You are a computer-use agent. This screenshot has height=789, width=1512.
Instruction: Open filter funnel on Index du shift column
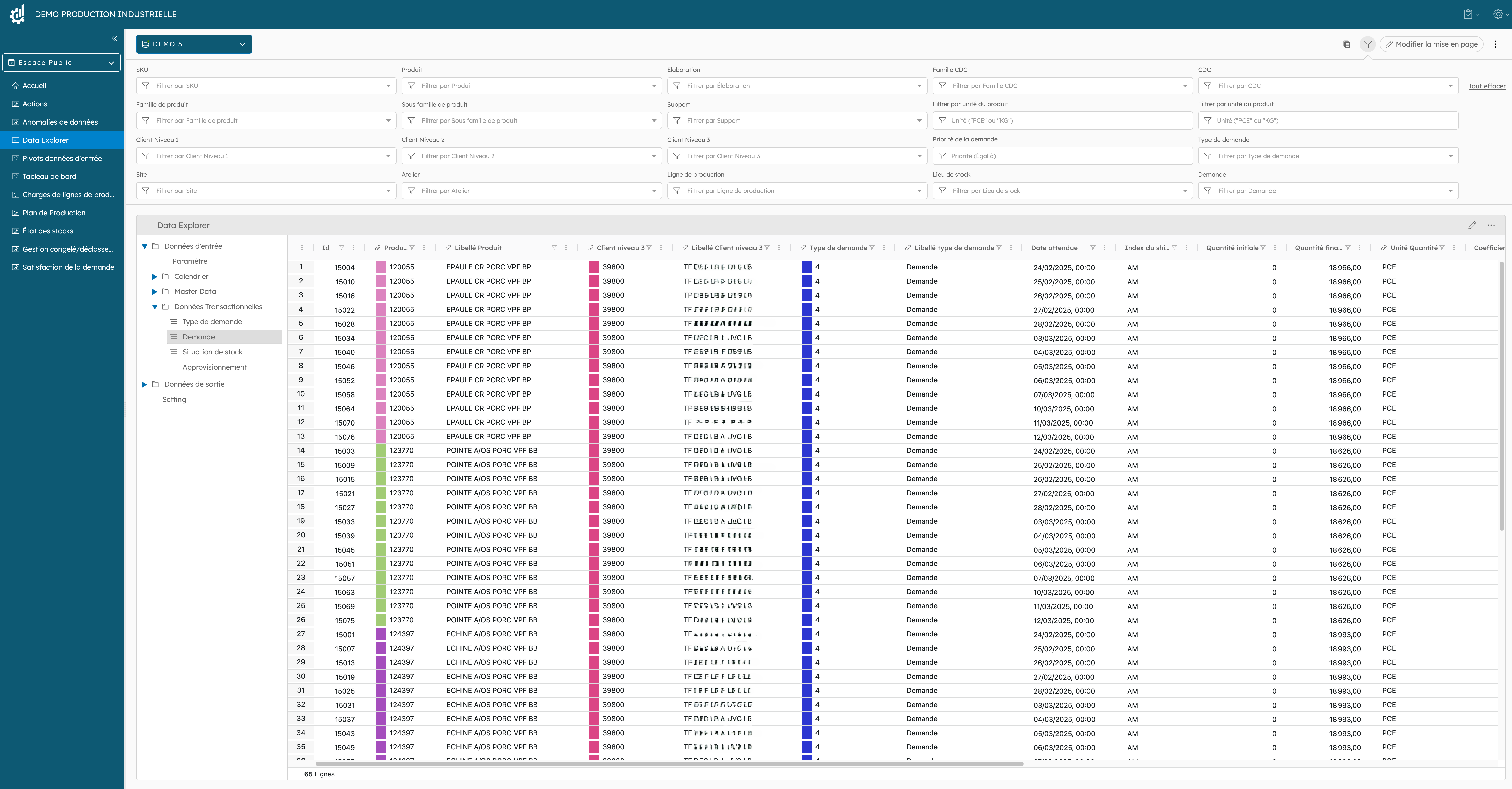point(1174,248)
